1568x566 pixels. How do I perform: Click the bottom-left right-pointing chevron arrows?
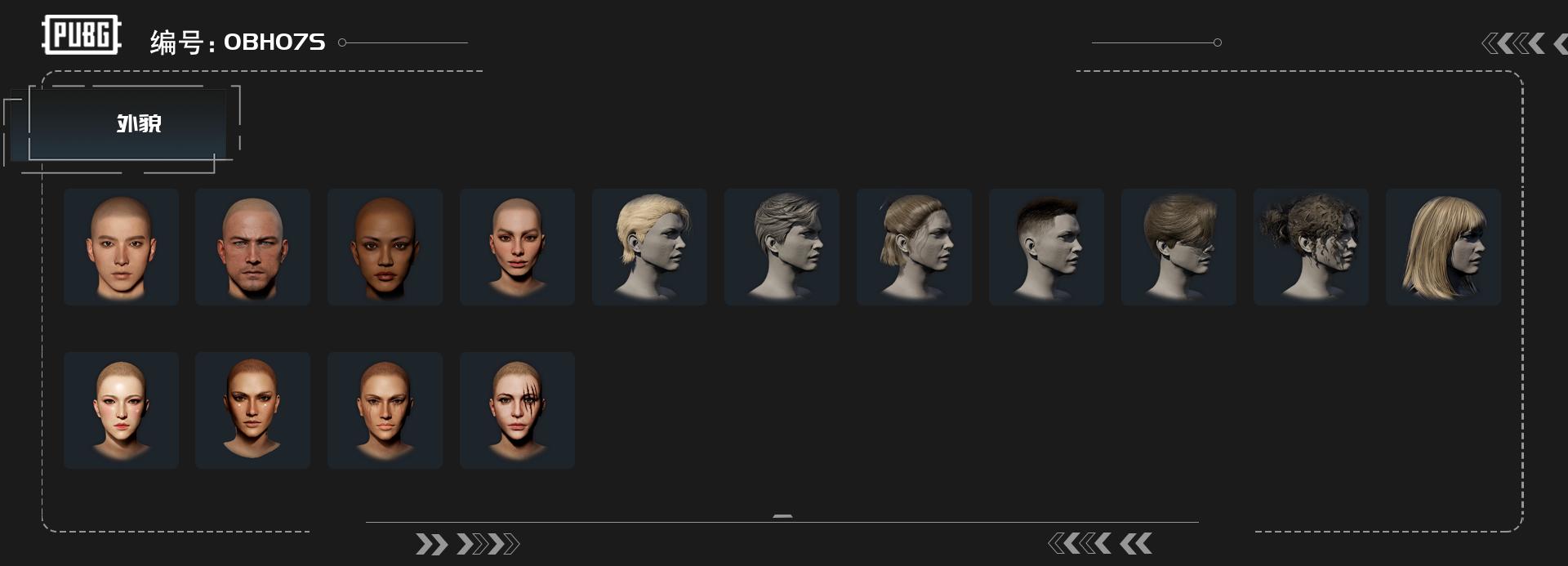coord(467,544)
